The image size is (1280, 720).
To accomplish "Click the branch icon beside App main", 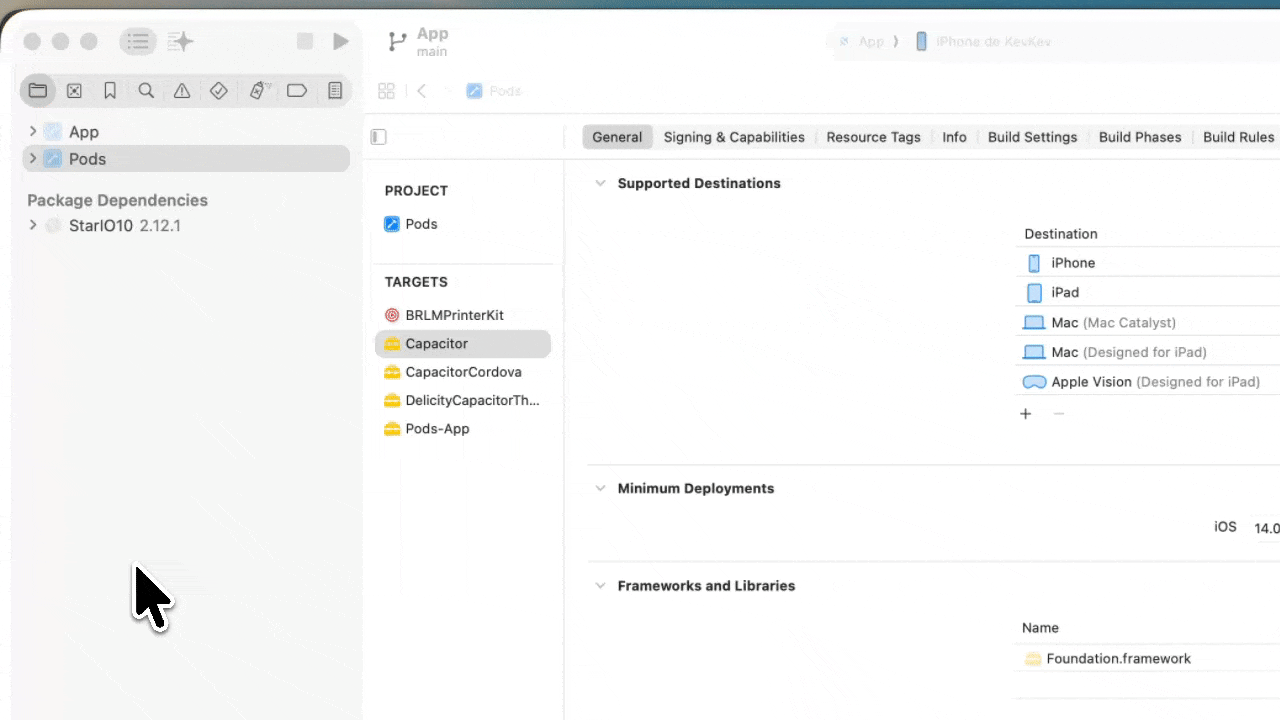I will [x=397, y=42].
